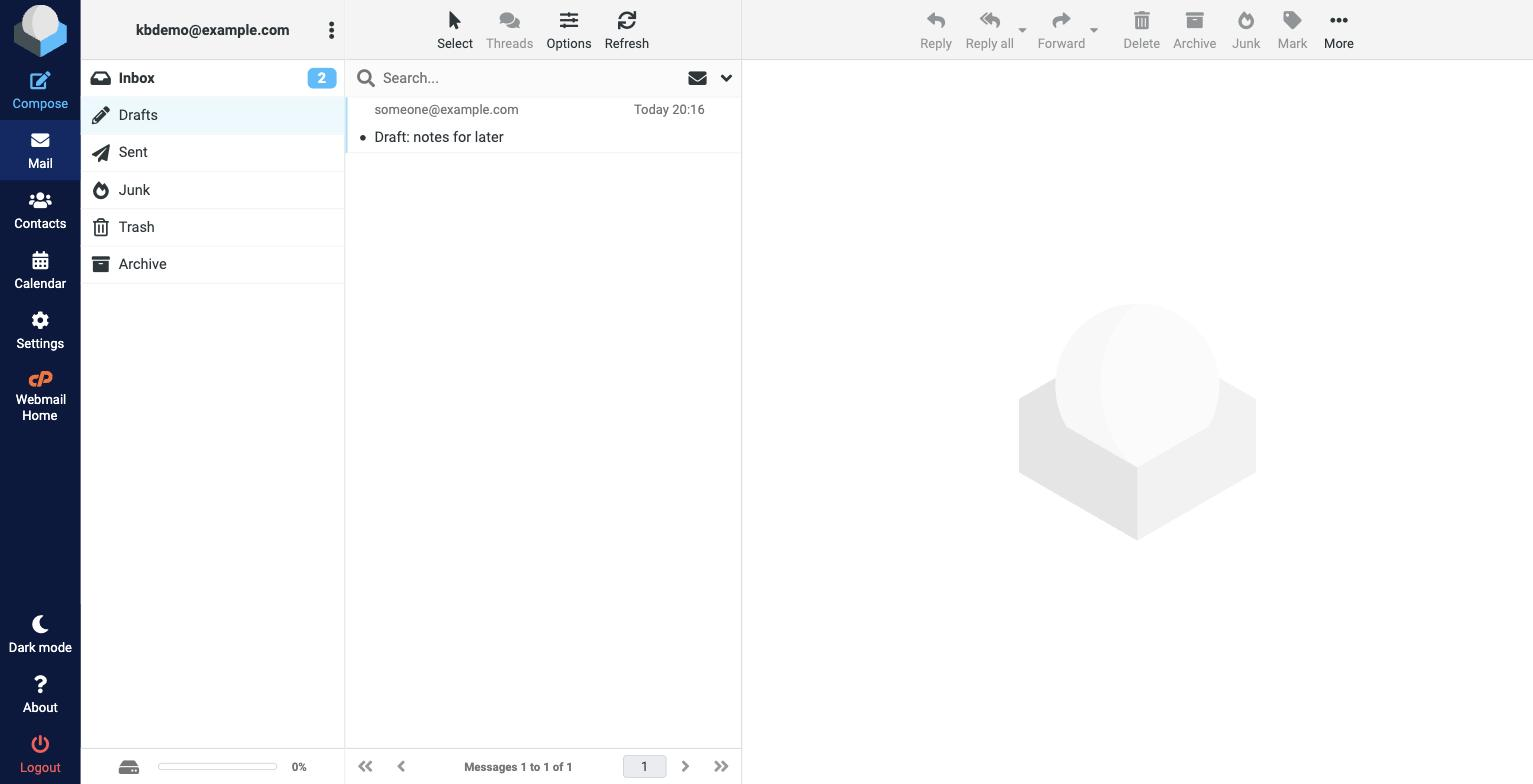The height and width of the screenshot is (784, 1533).
Task: Open the Trash folder
Action: pyautogui.click(x=212, y=227)
